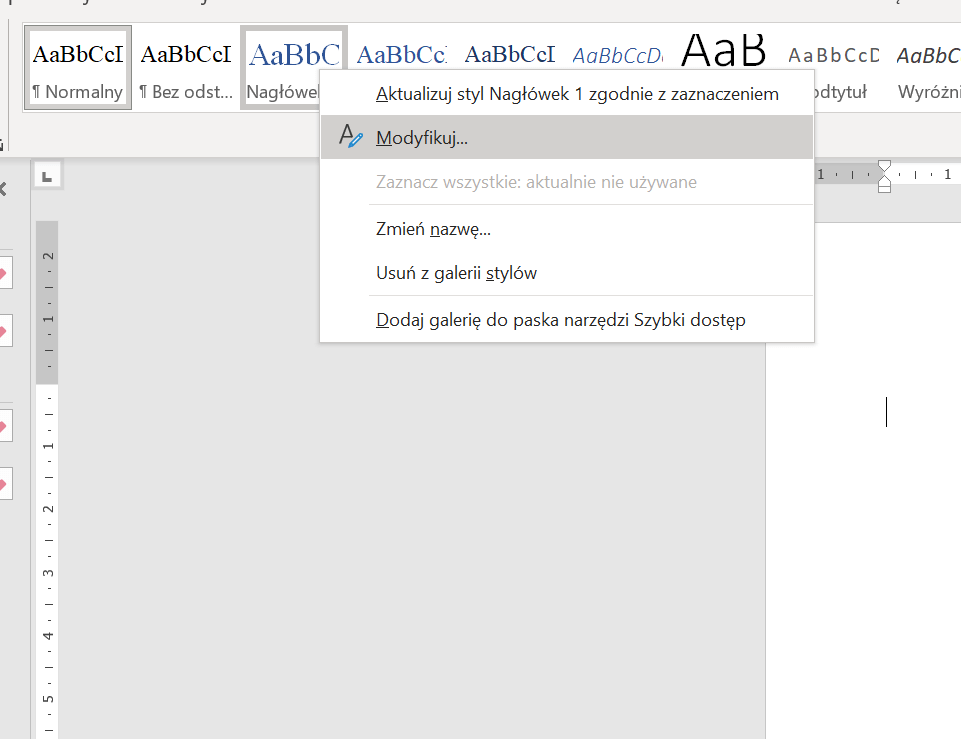Click the topmost pink icon in left pane

[3, 272]
